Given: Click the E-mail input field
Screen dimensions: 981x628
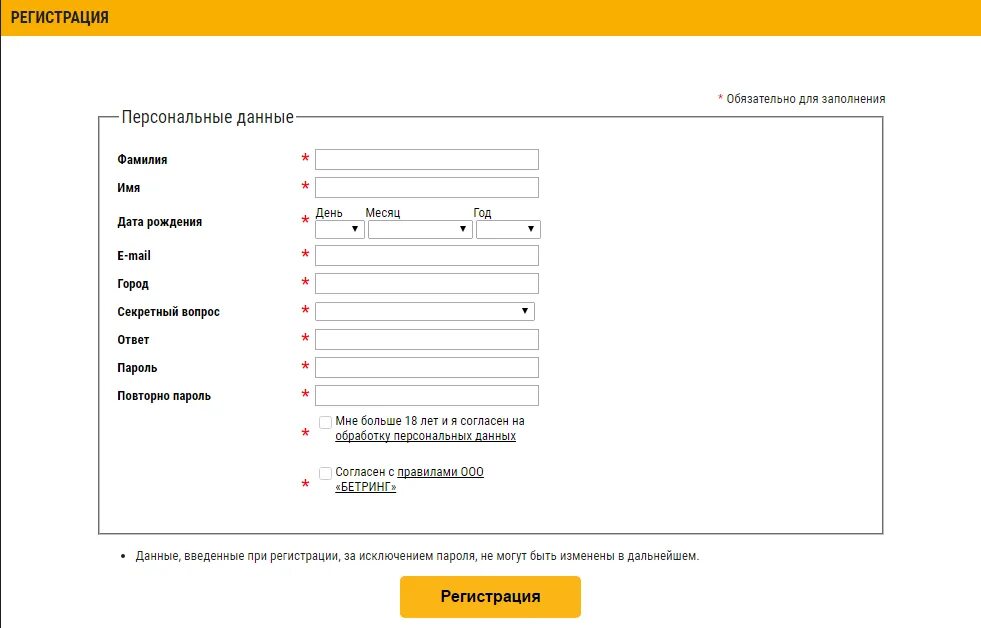Looking at the screenshot, I should (427, 255).
